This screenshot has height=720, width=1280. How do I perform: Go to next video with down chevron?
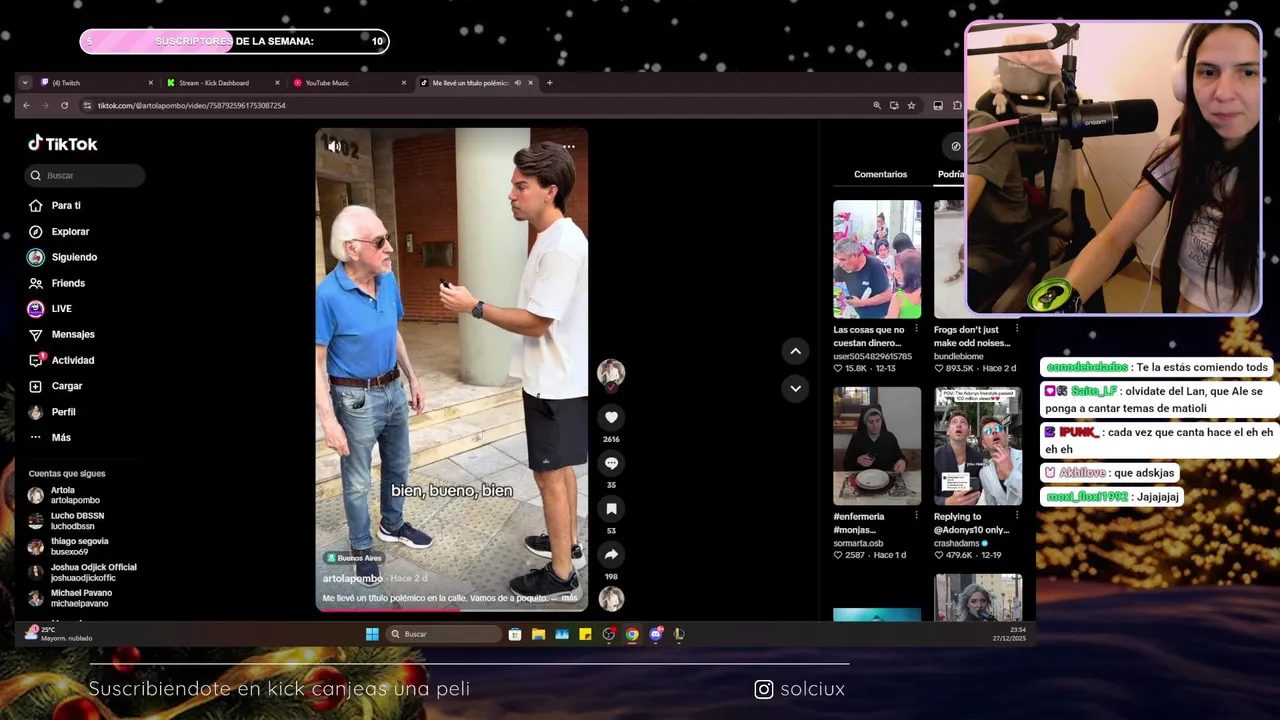pos(795,388)
